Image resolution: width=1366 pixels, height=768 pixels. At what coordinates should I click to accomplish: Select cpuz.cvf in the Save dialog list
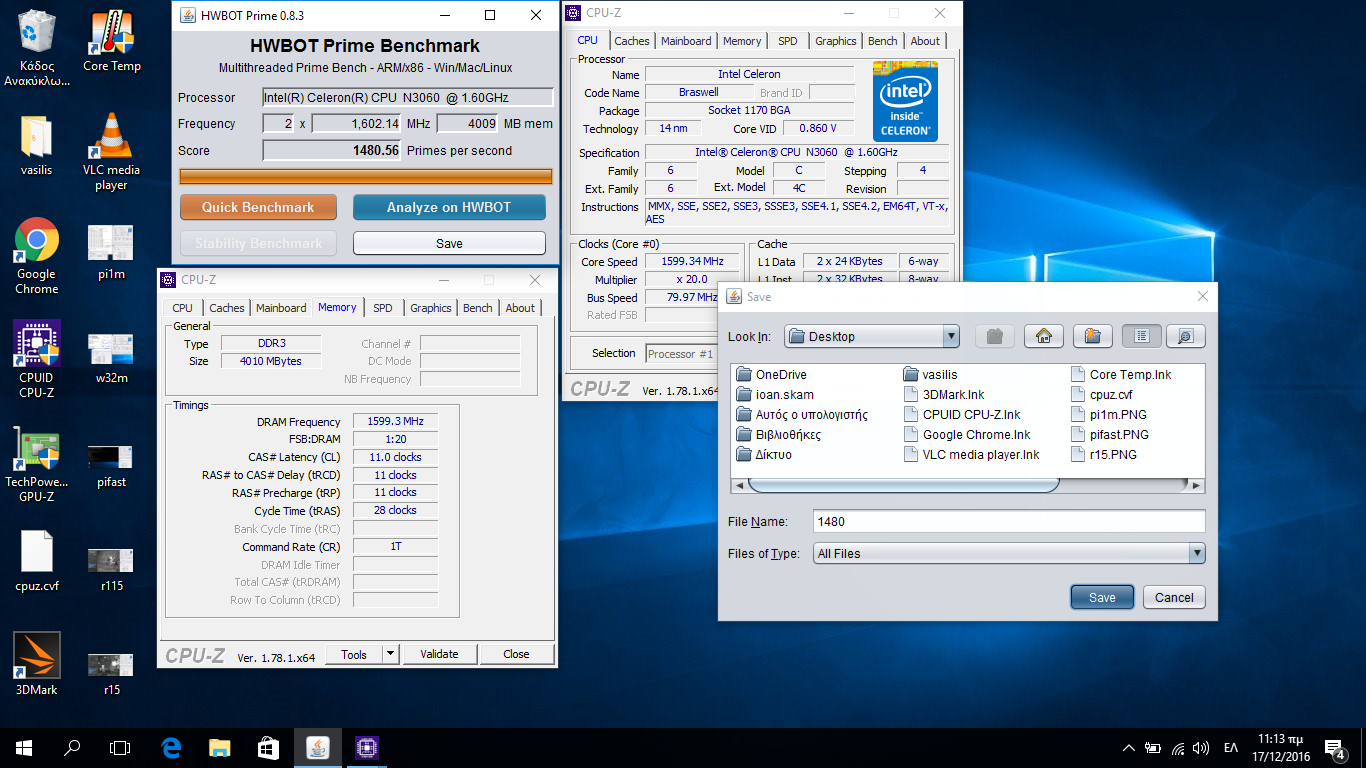[x=1101, y=395]
